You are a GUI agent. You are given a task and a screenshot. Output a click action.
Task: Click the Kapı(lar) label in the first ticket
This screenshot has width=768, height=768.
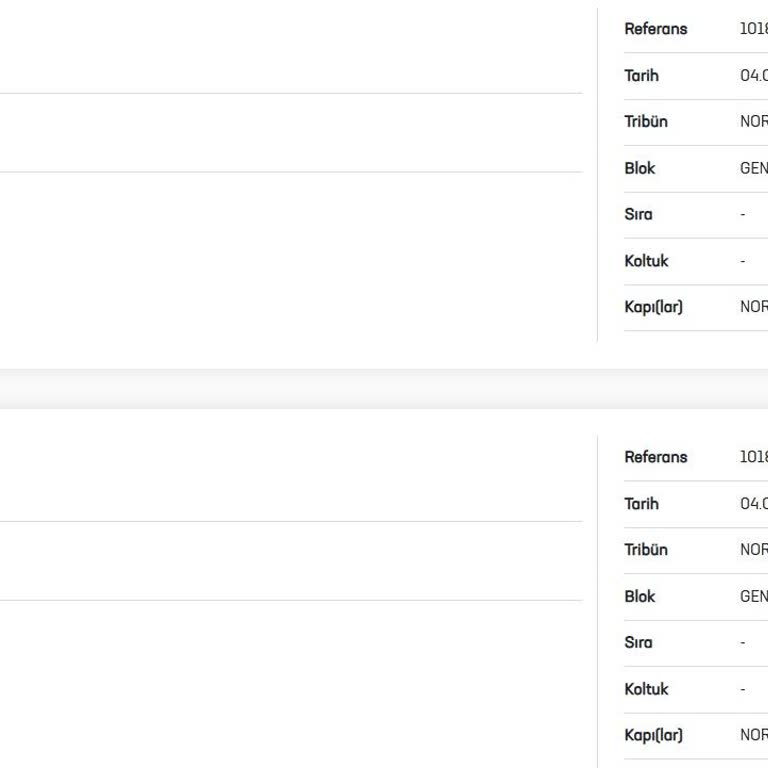653,307
